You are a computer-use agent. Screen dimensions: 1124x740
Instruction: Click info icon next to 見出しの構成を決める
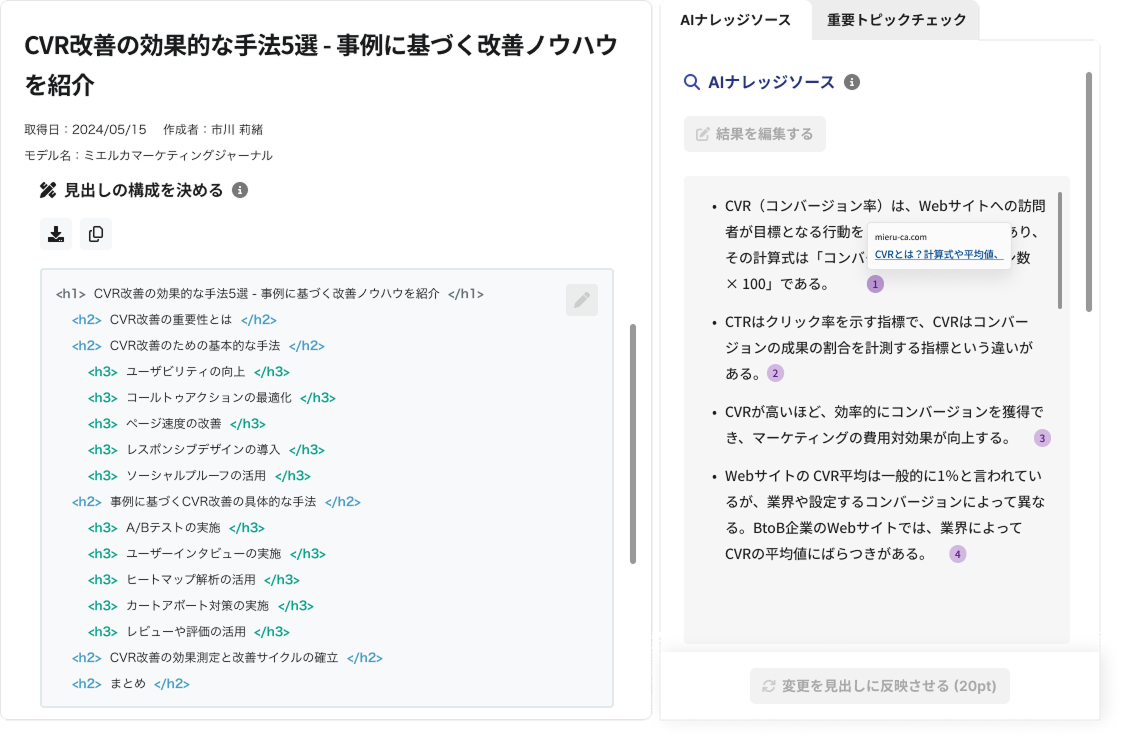coord(240,190)
